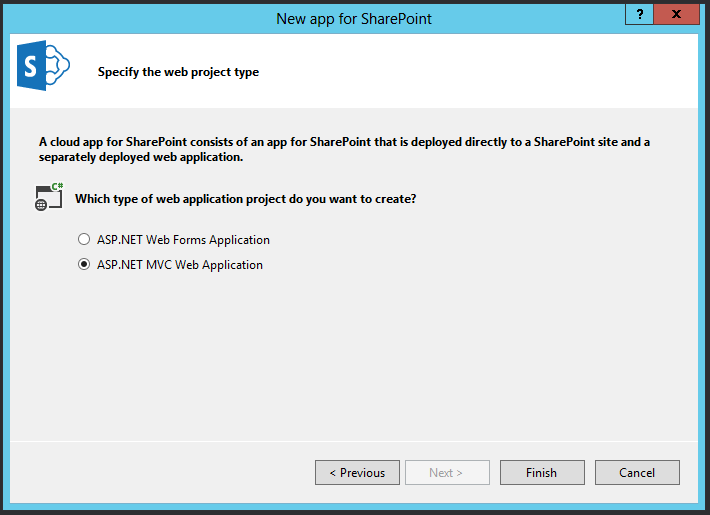
Task: Cancel the SharePoint app wizard
Action: 637,473
